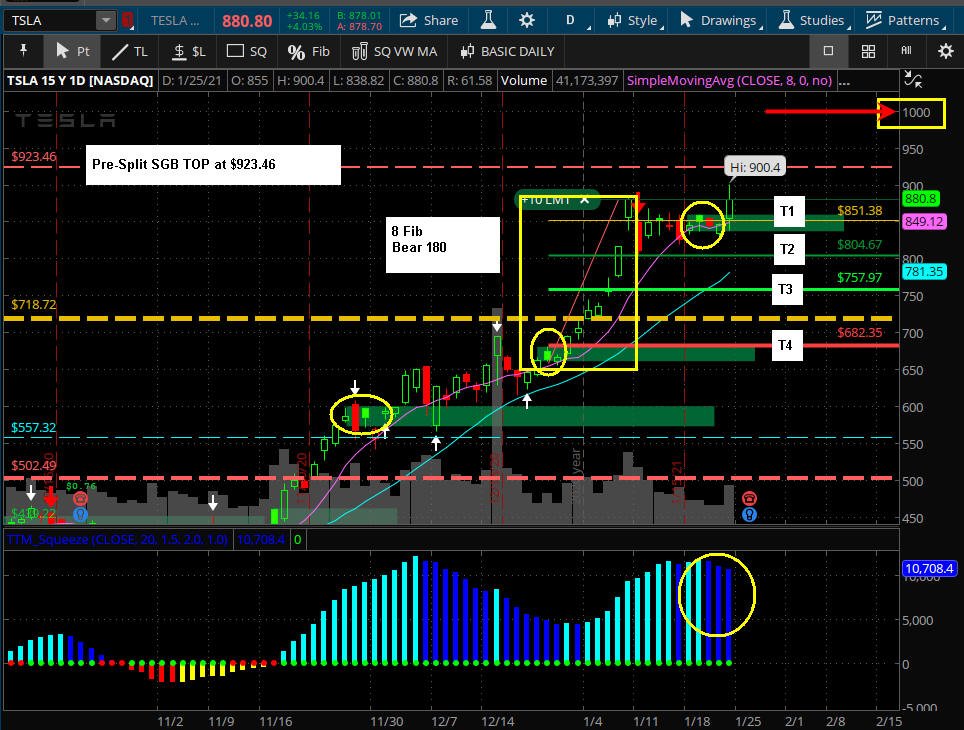Open the TSLA symbol dropdown arrow
Image resolution: width=964 pixels, height=730 pixels.
click(106, 20)
